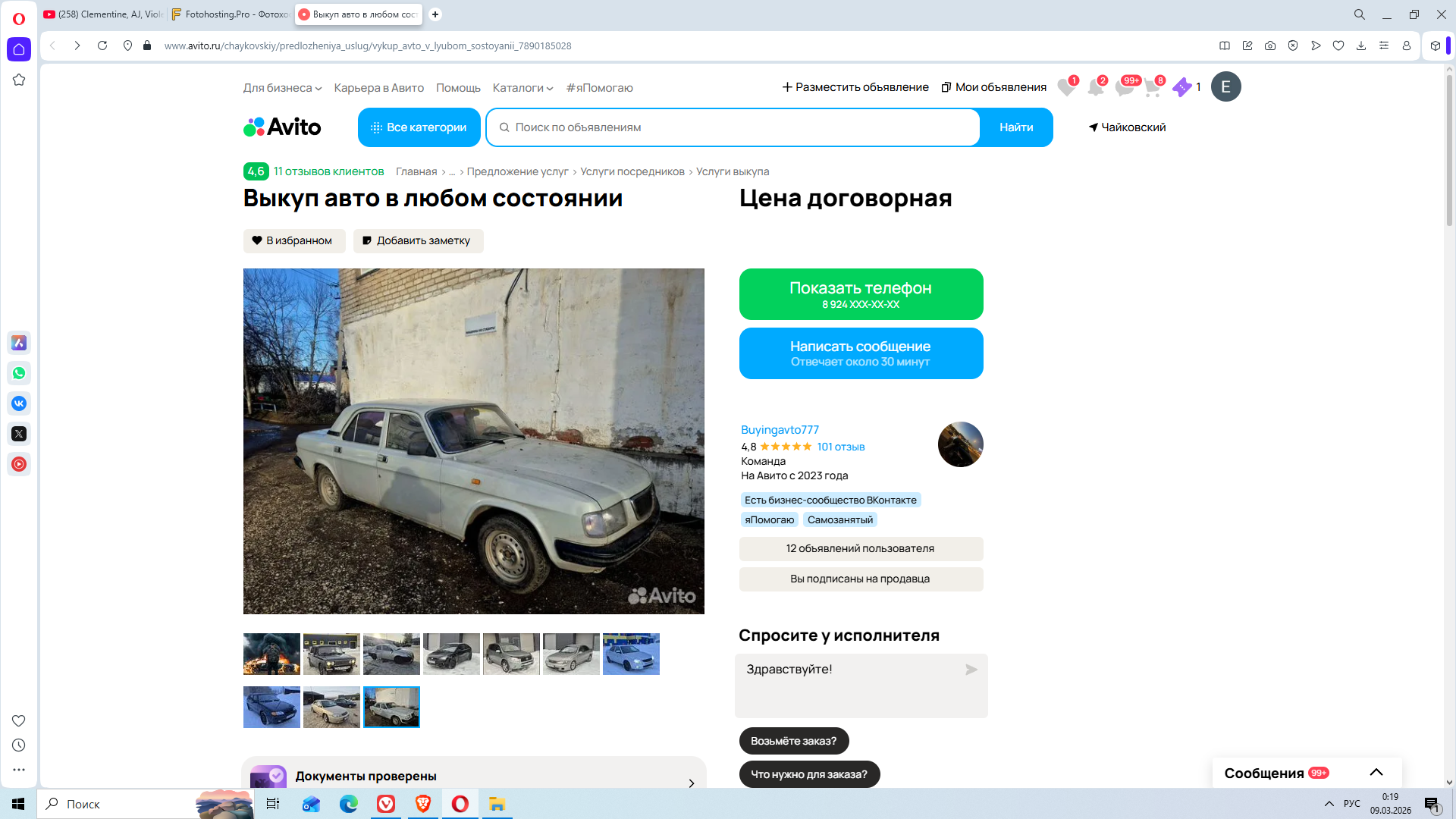The width and height of the screenshot is (1456, 819).
Task: Open shopping cart icon in header
Action: click(1152, 88)
